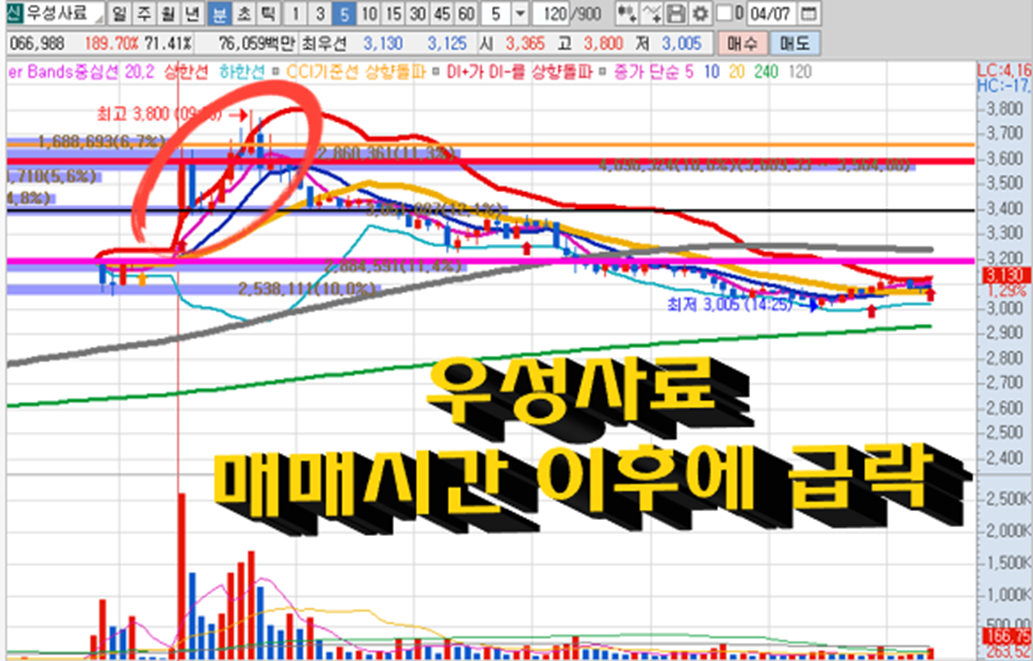Set the interval to 3 minutes

319,13
